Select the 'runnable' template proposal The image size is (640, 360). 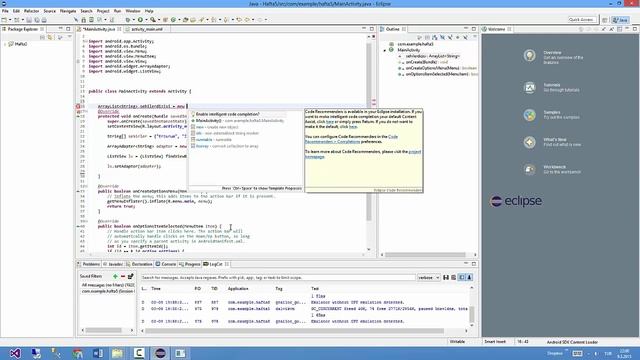coord(211,140)
